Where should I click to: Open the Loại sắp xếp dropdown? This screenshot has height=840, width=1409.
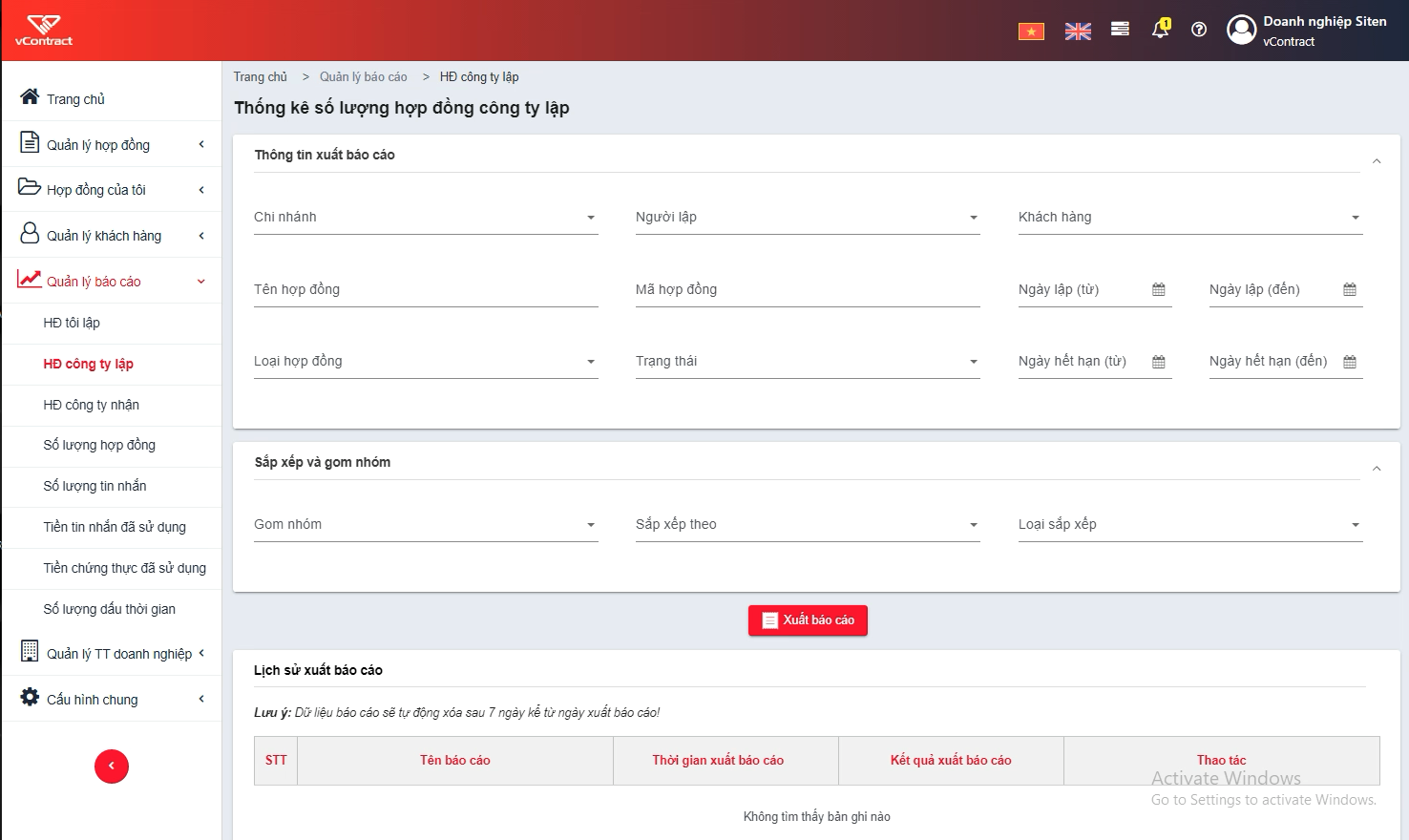click(1190, 525)
